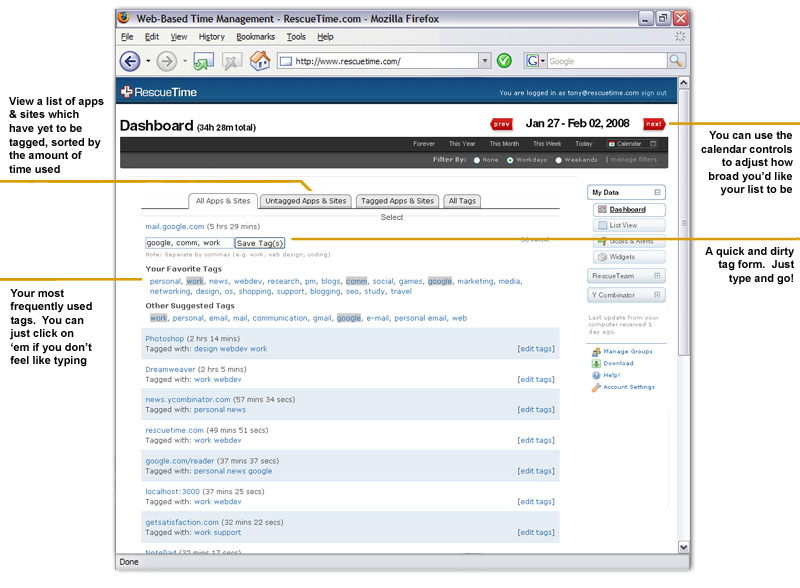Viewport: 800px width, 588px height.
Task: Open the Bookmarks menu
Action: 256,37
